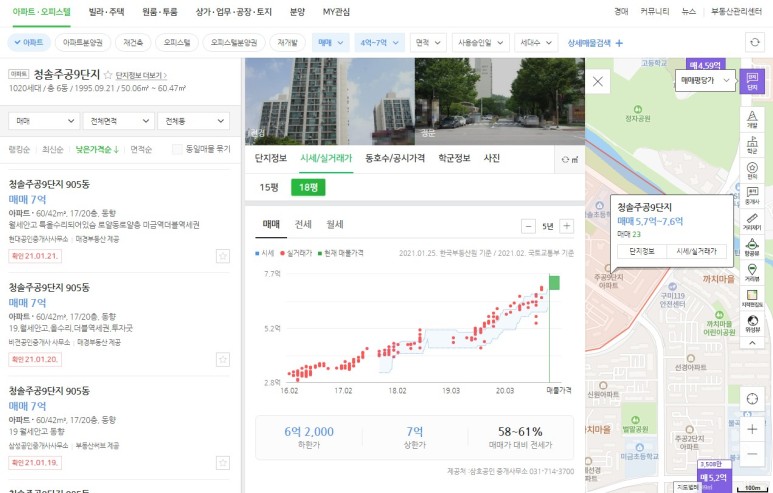773x493 pixels.
Task: Open 면적 area filter dropdown
Action: coord(428,43)
